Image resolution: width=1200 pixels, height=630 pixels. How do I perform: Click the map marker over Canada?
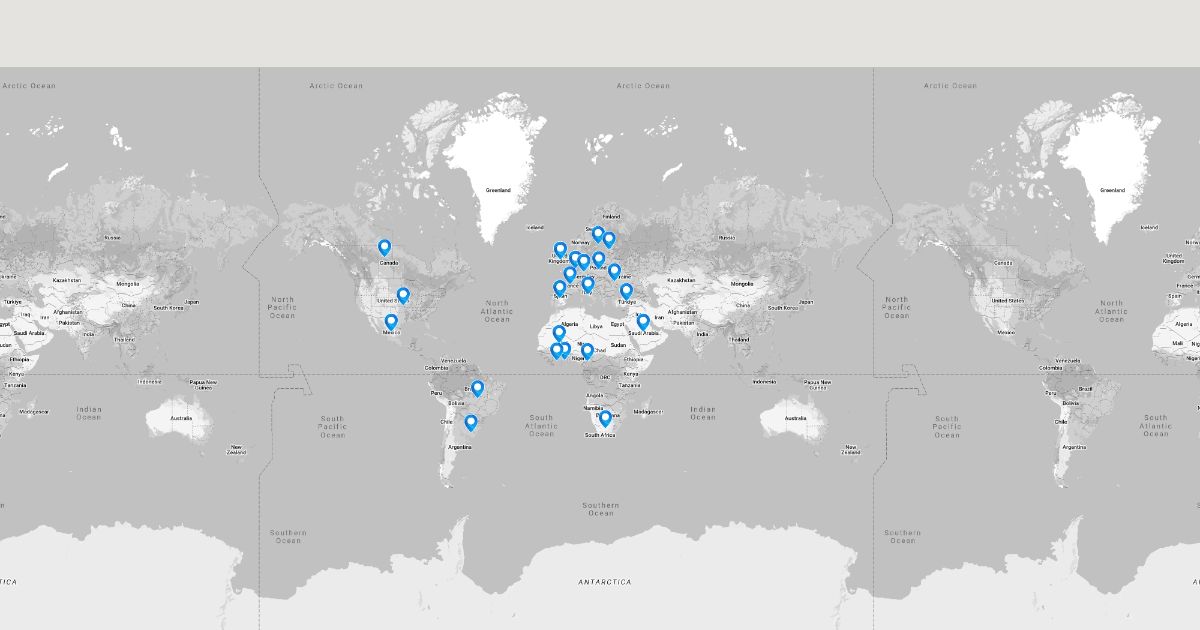(x=384, y=247)
